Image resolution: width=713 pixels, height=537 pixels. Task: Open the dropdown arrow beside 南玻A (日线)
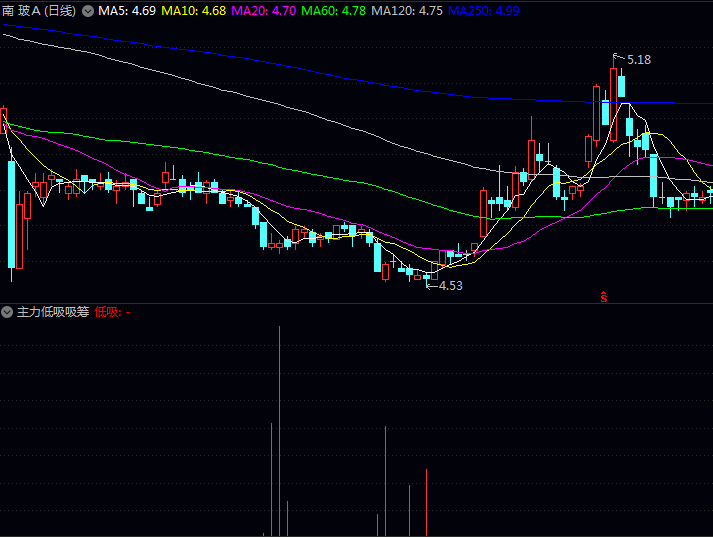pyautogui.click(x=88, y=11)
